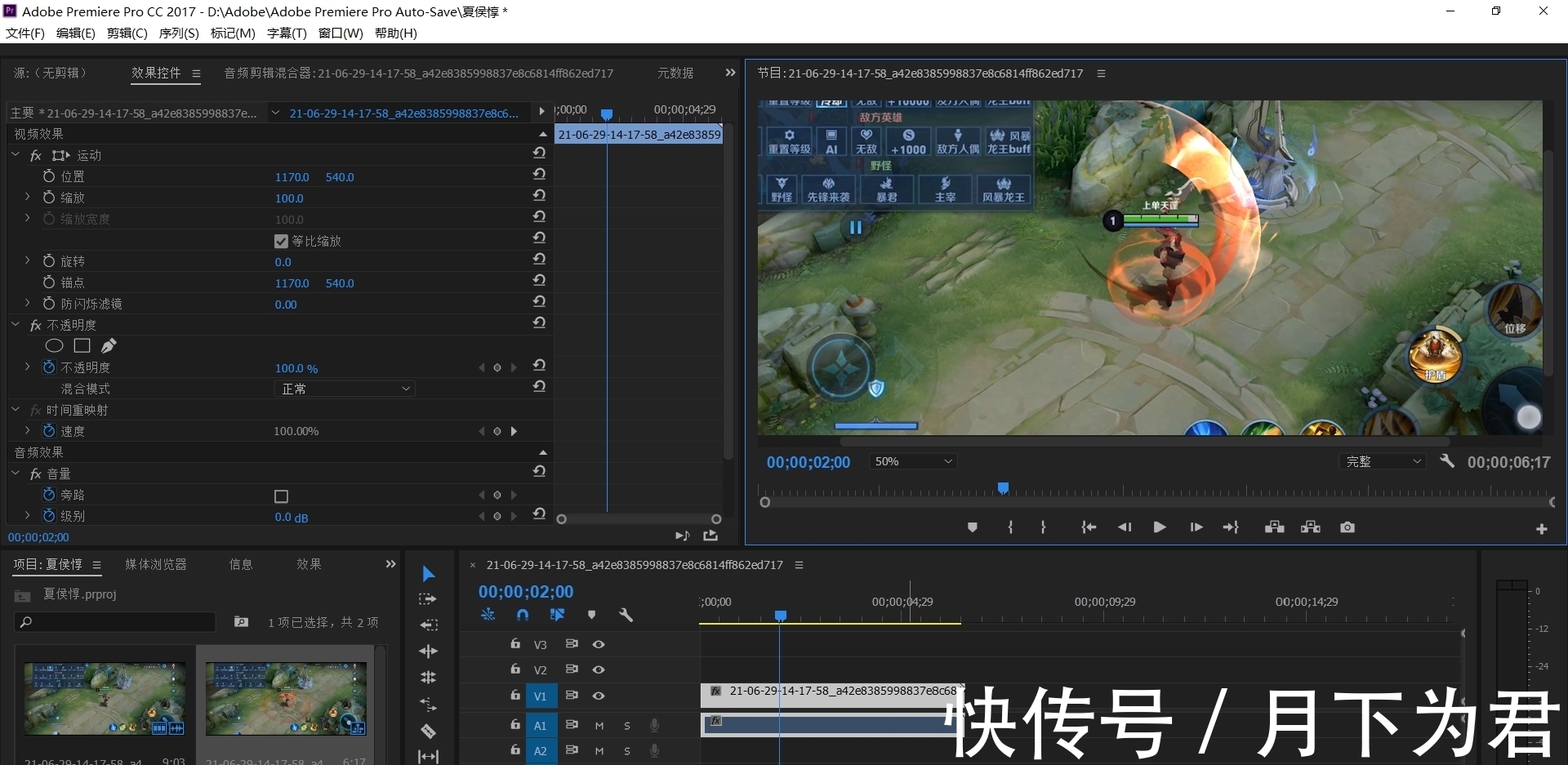Show hidden tabs in Source panel group
Screen dimensions: 1568x765
(730, 73)
